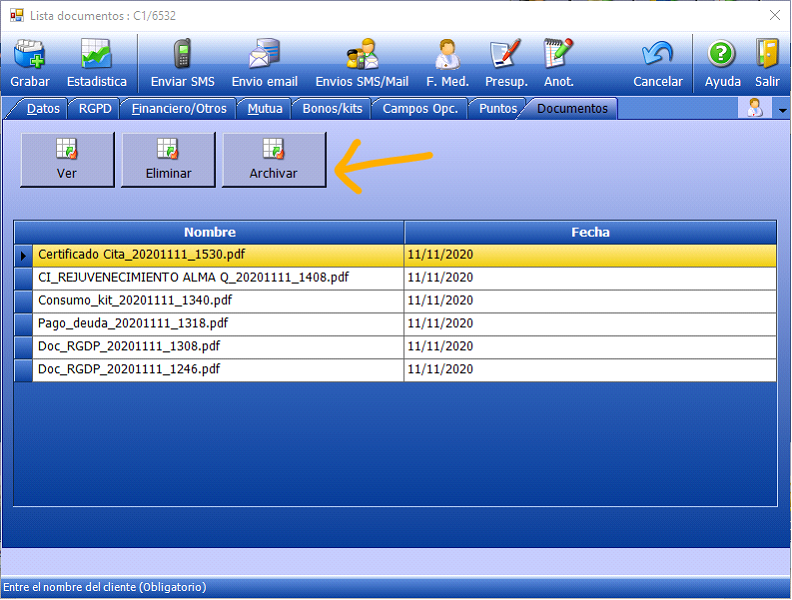The width and height of the screenshot is (792, 600).
Task: Click the Cancelar undo arrow icon
Action: (x=657, y=55)
